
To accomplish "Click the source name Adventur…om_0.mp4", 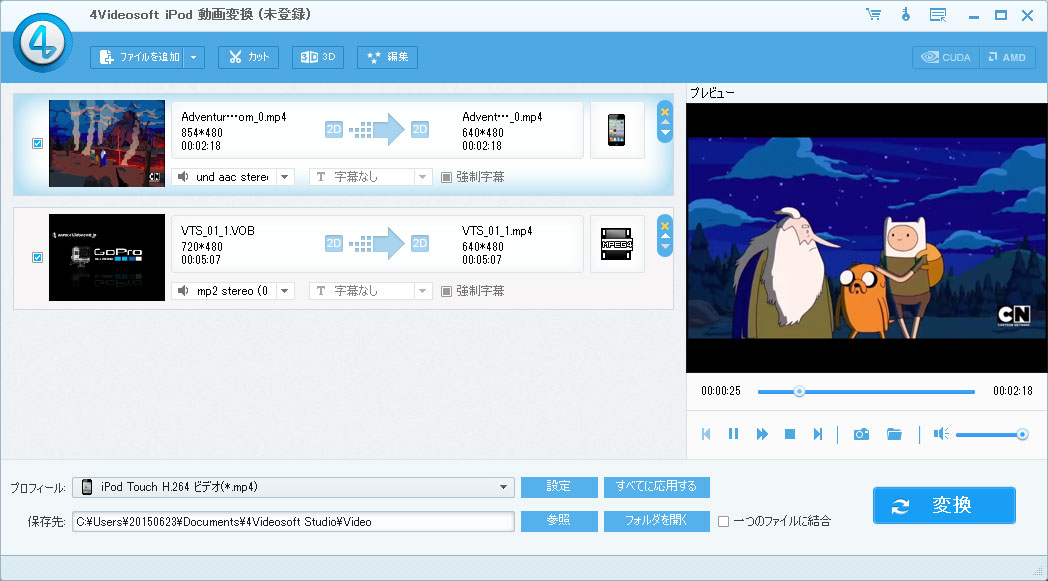I will click(x=234, y=117).
